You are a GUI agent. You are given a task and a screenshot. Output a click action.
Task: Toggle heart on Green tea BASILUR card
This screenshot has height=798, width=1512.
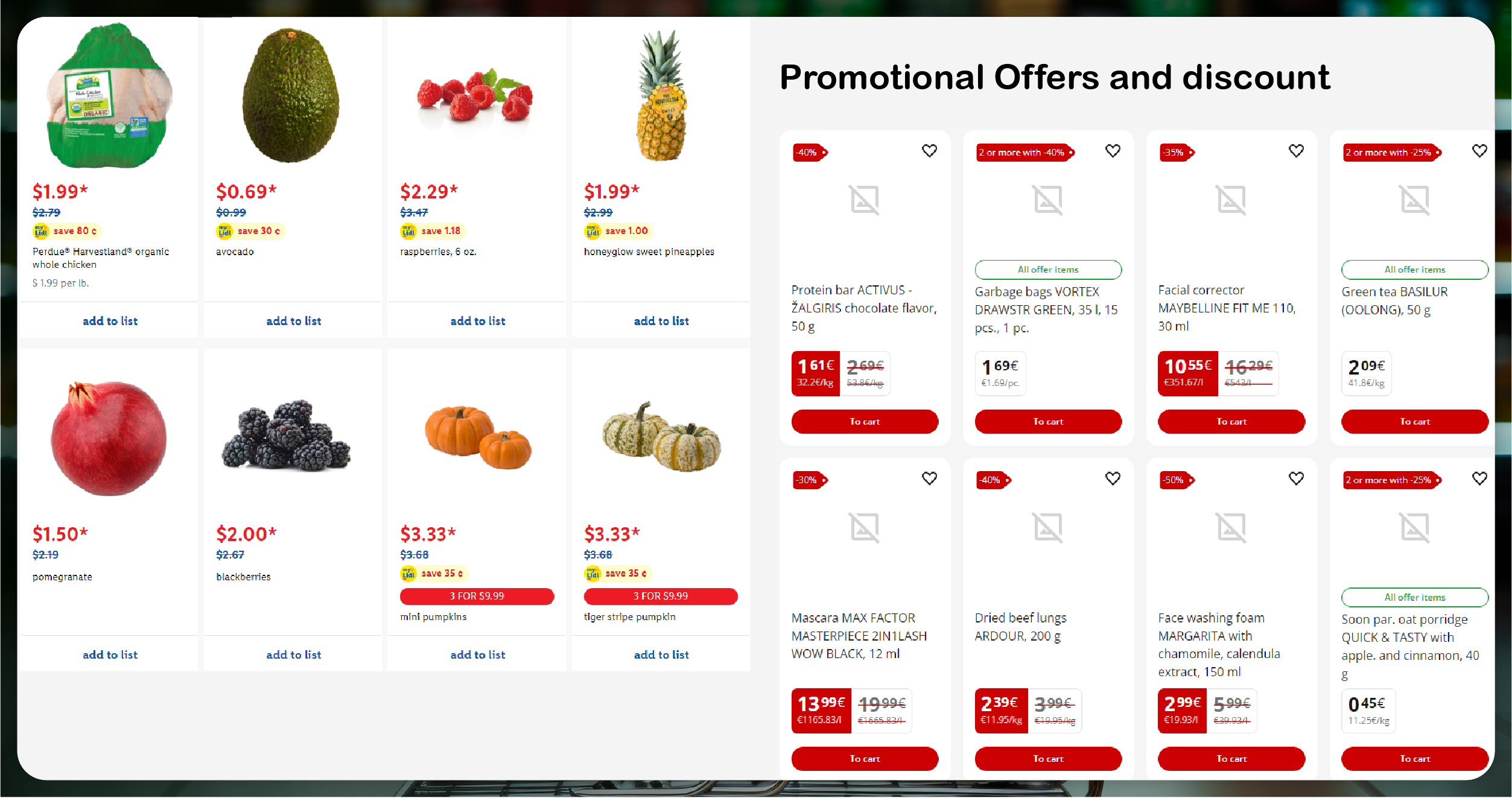(1479, 151)
